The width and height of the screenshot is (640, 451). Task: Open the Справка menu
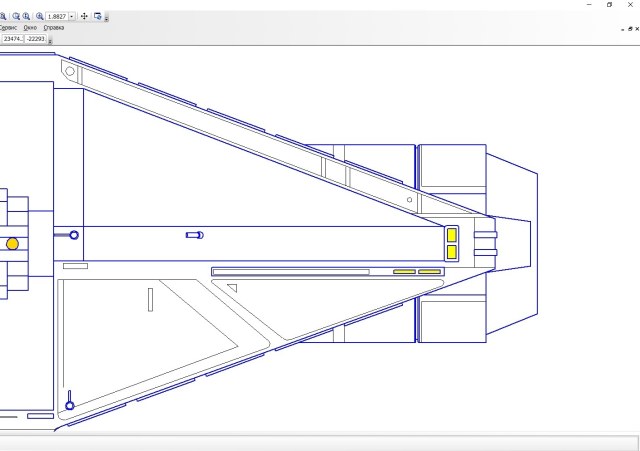click(53, 28)
